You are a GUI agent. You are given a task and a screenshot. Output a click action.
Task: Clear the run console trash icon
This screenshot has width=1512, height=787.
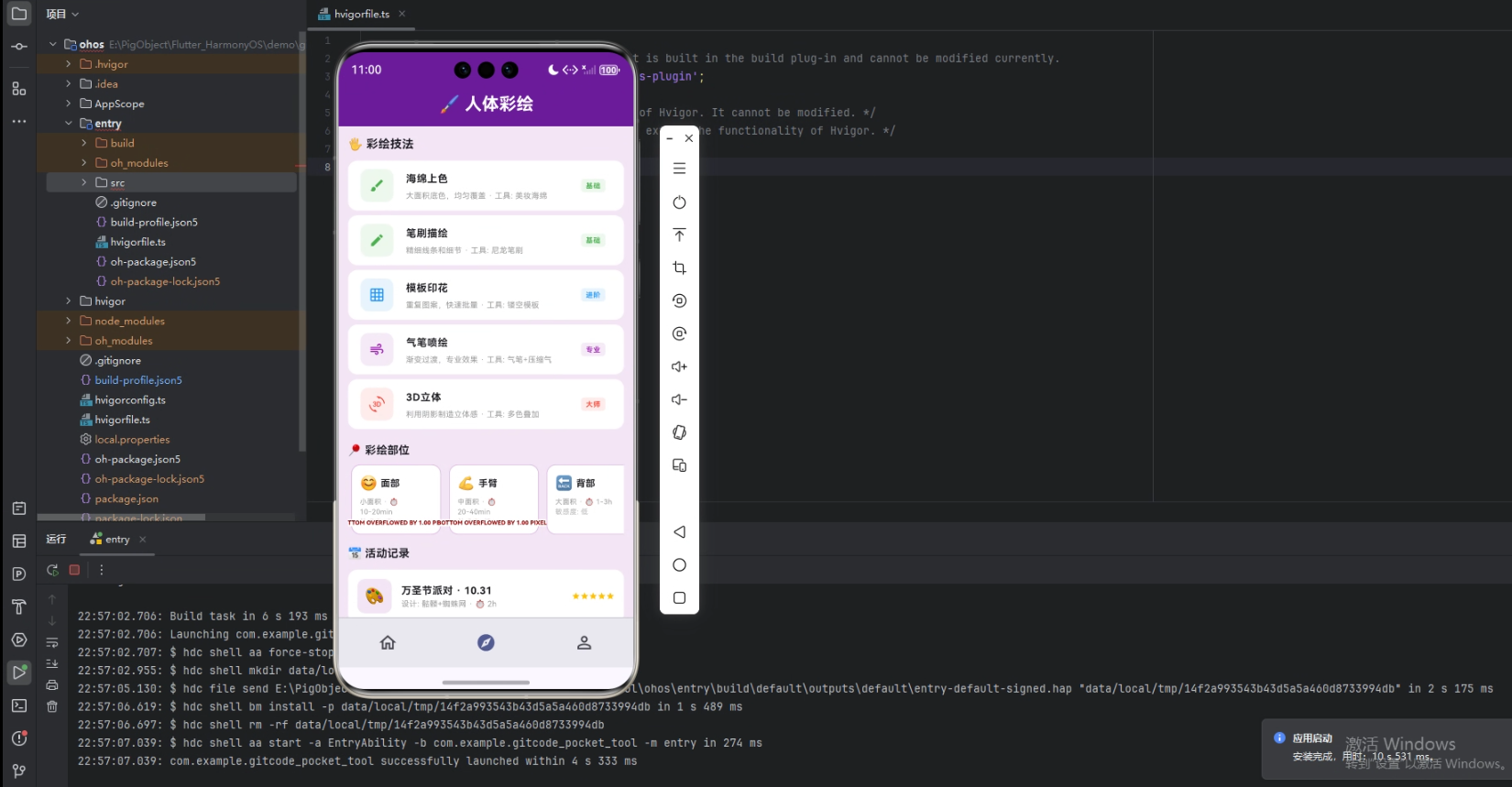[x=52, y=706]
